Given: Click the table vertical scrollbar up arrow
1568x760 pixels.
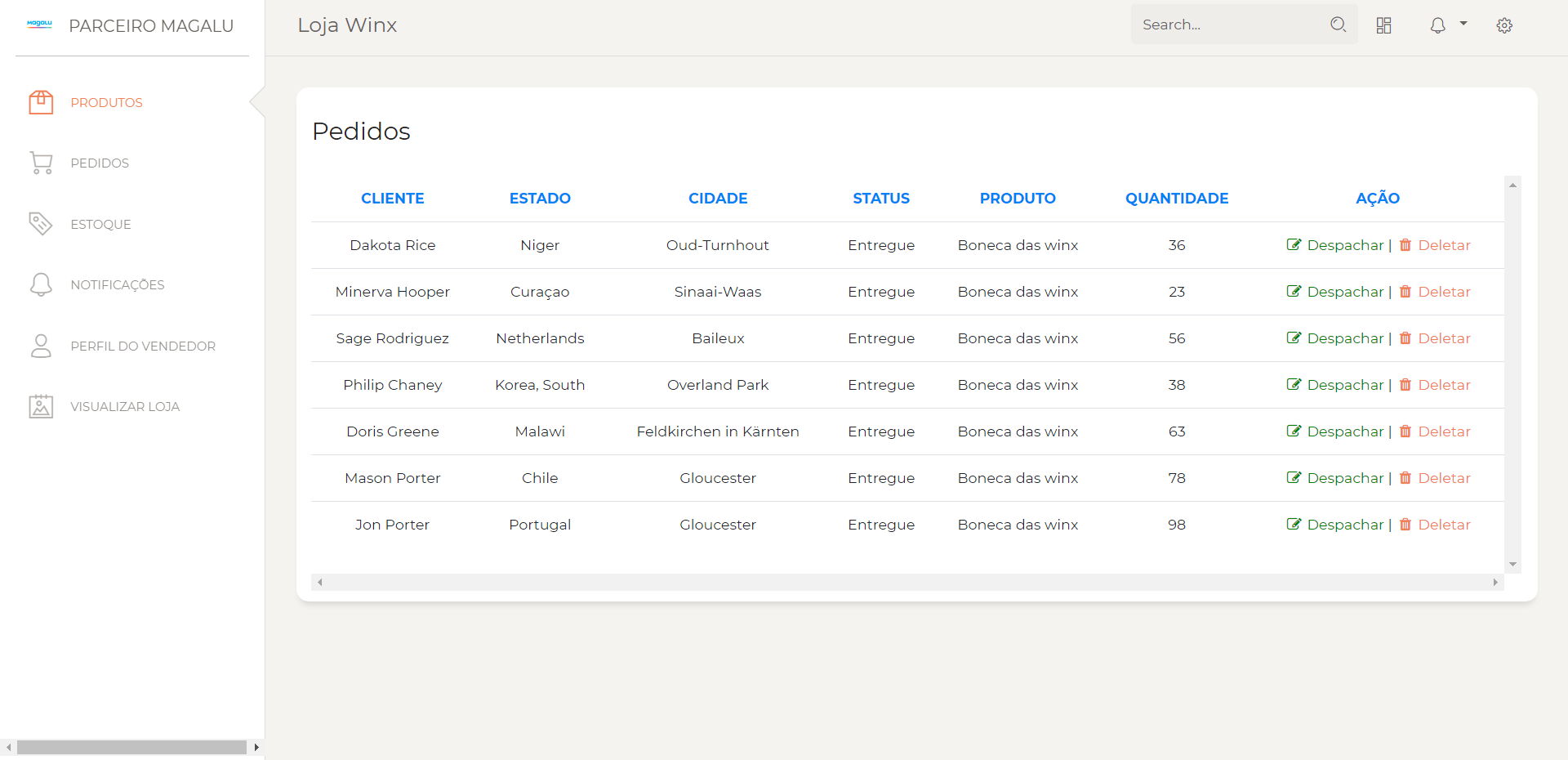Looking at the screenshot, I should (x=1512, y=186).
